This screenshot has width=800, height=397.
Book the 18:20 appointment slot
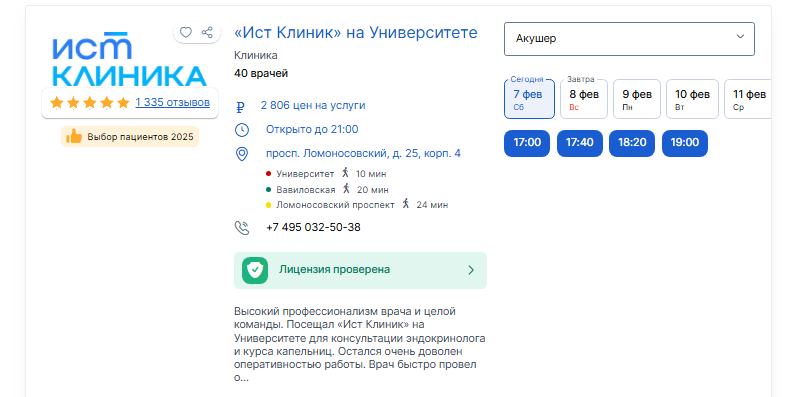point(632,143)
